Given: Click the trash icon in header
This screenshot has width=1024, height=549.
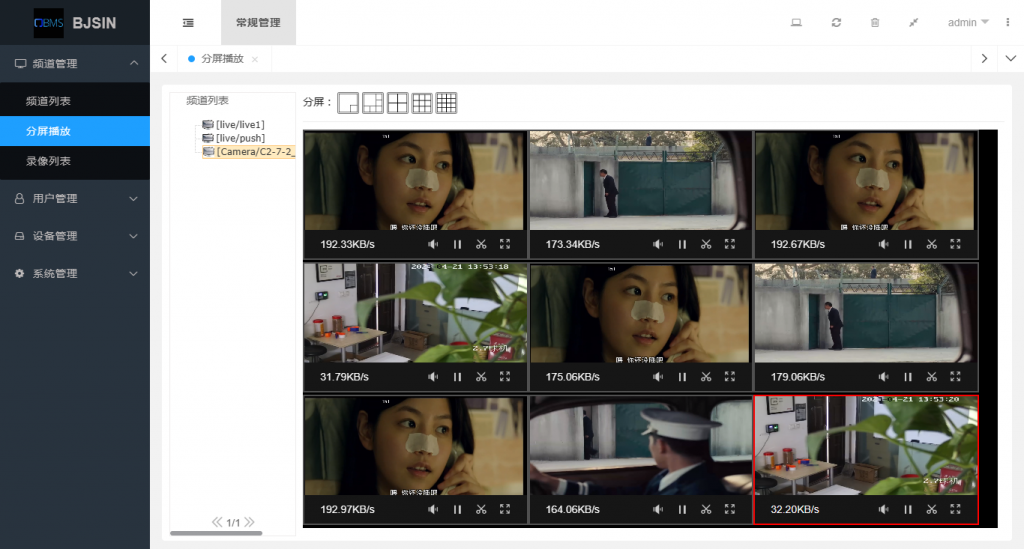Looking at the screenshot, I should 875,22.
